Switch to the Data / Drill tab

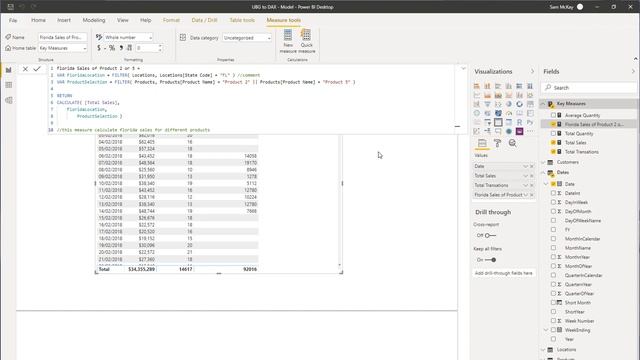coord(204,20)
